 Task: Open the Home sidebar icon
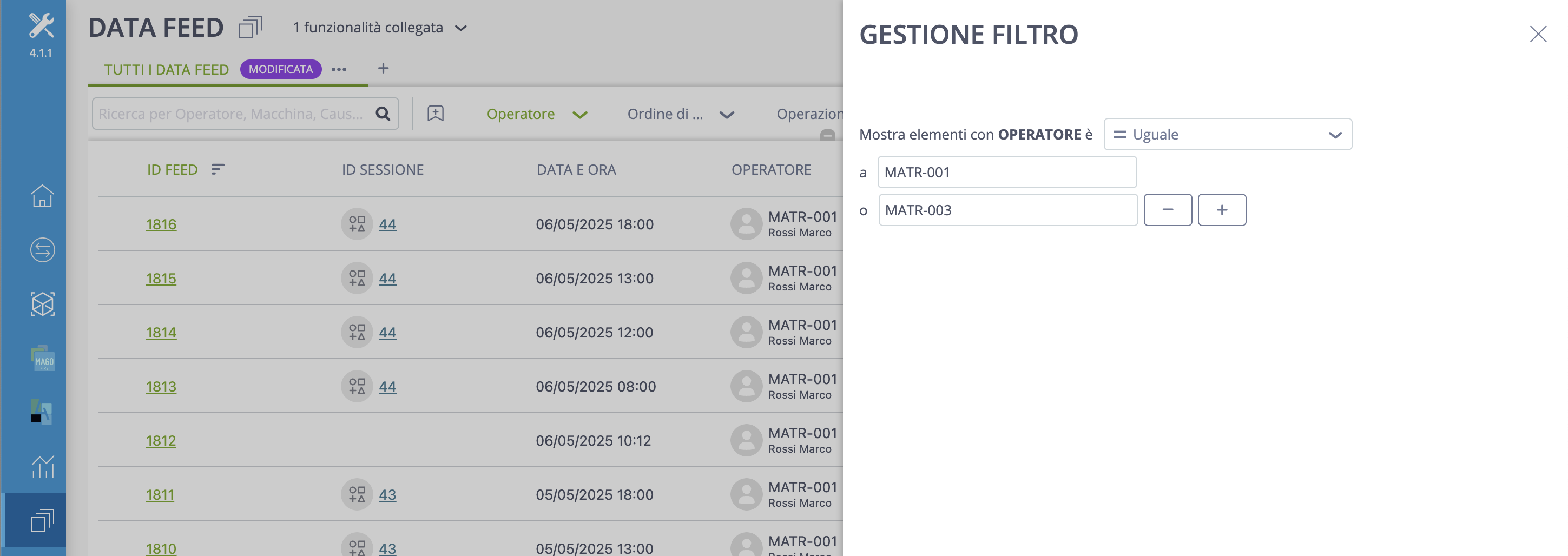point(42,196)
